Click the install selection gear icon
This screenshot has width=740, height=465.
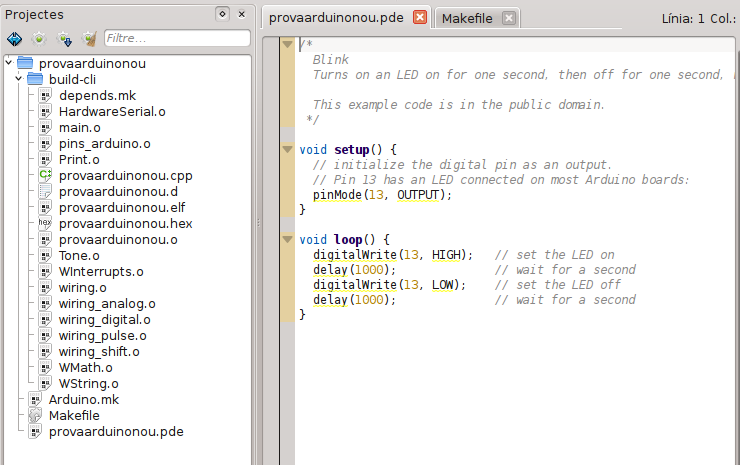[x=64, y=39]
